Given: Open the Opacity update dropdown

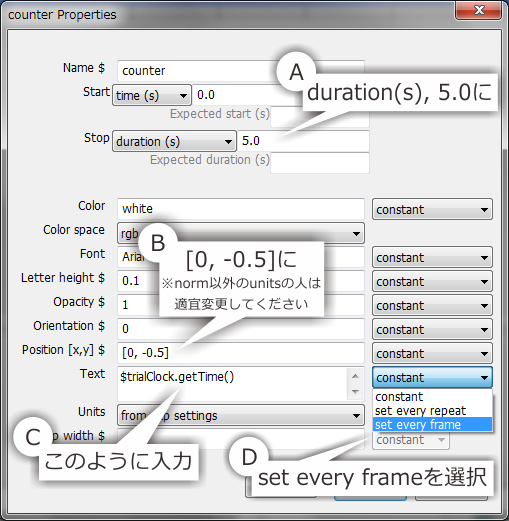Looking at the screenshot, I should [432, 305].
